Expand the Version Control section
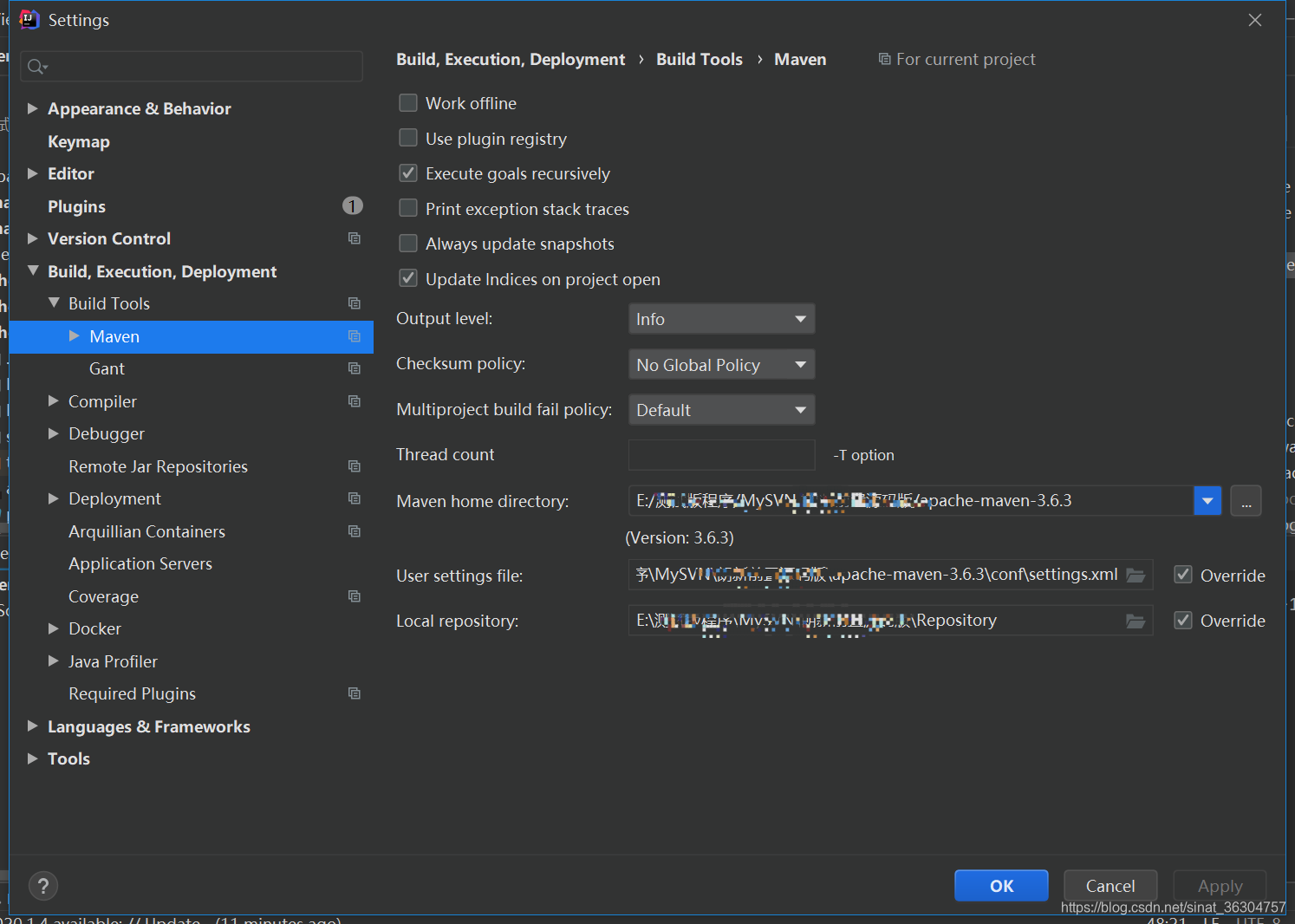This screenshot has width=1295, height=924. [x=32, y=238]
